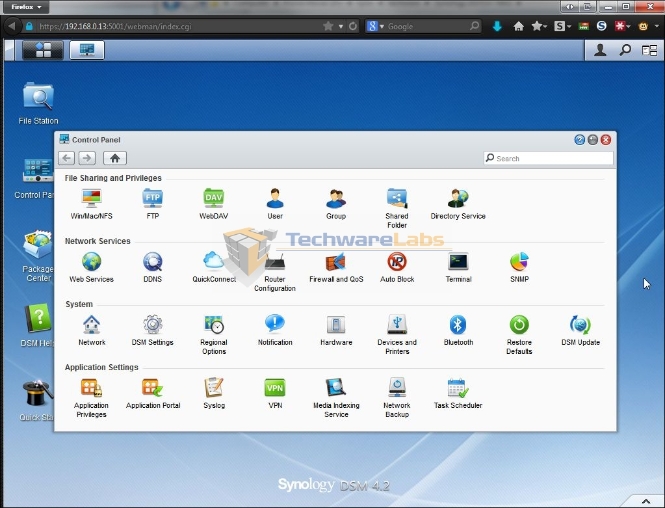
Task: Open the User management icon
Action: (x=275, y=204)
